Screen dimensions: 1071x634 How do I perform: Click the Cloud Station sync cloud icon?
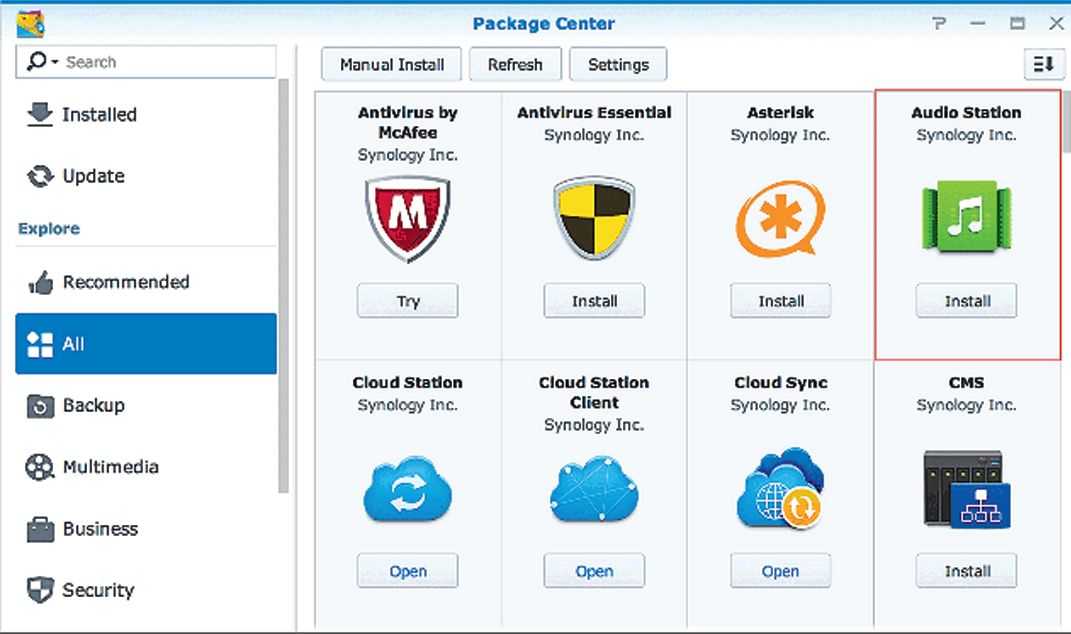click(407, 490)
